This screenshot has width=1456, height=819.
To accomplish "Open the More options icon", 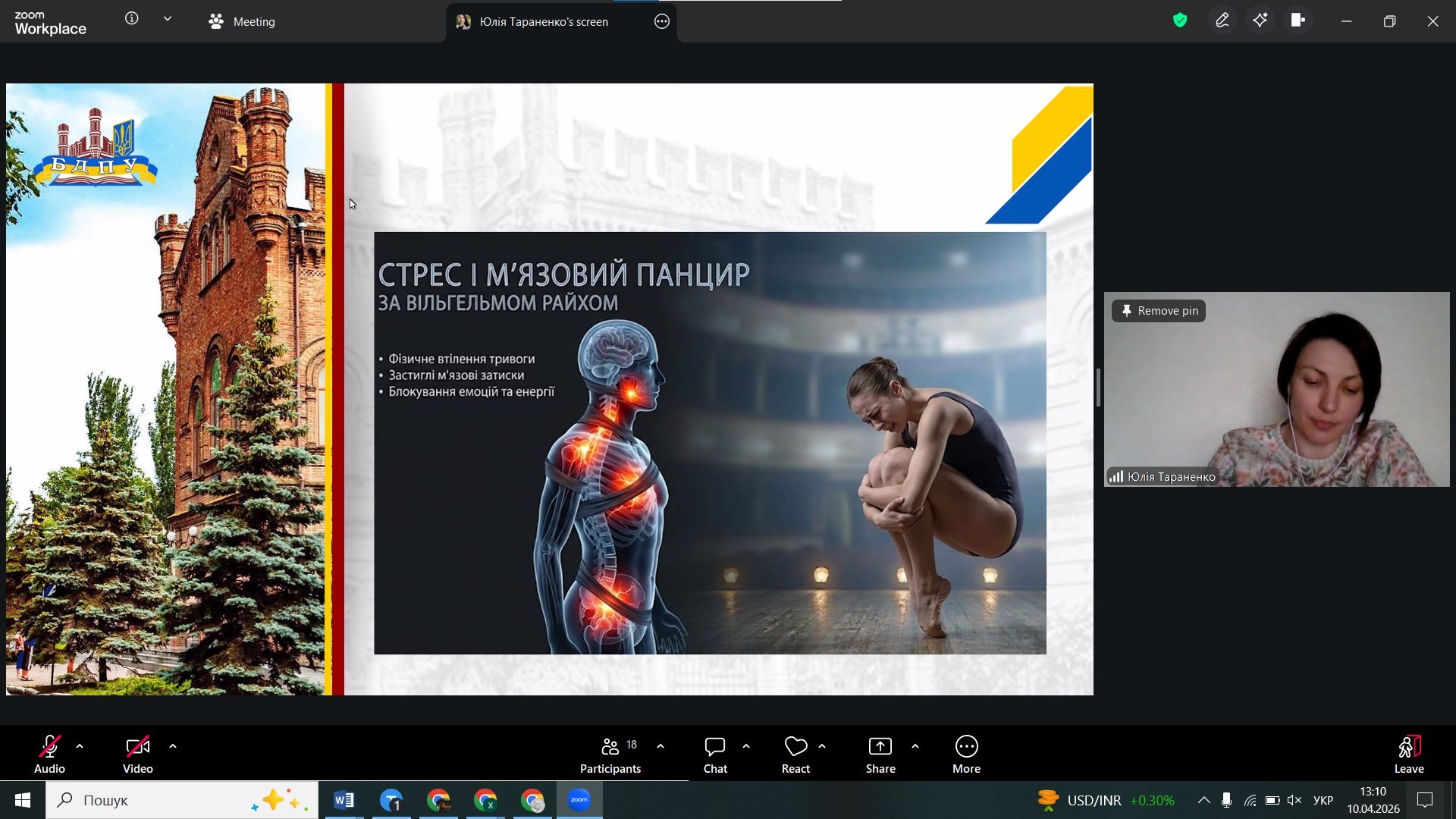I will 966,747.
